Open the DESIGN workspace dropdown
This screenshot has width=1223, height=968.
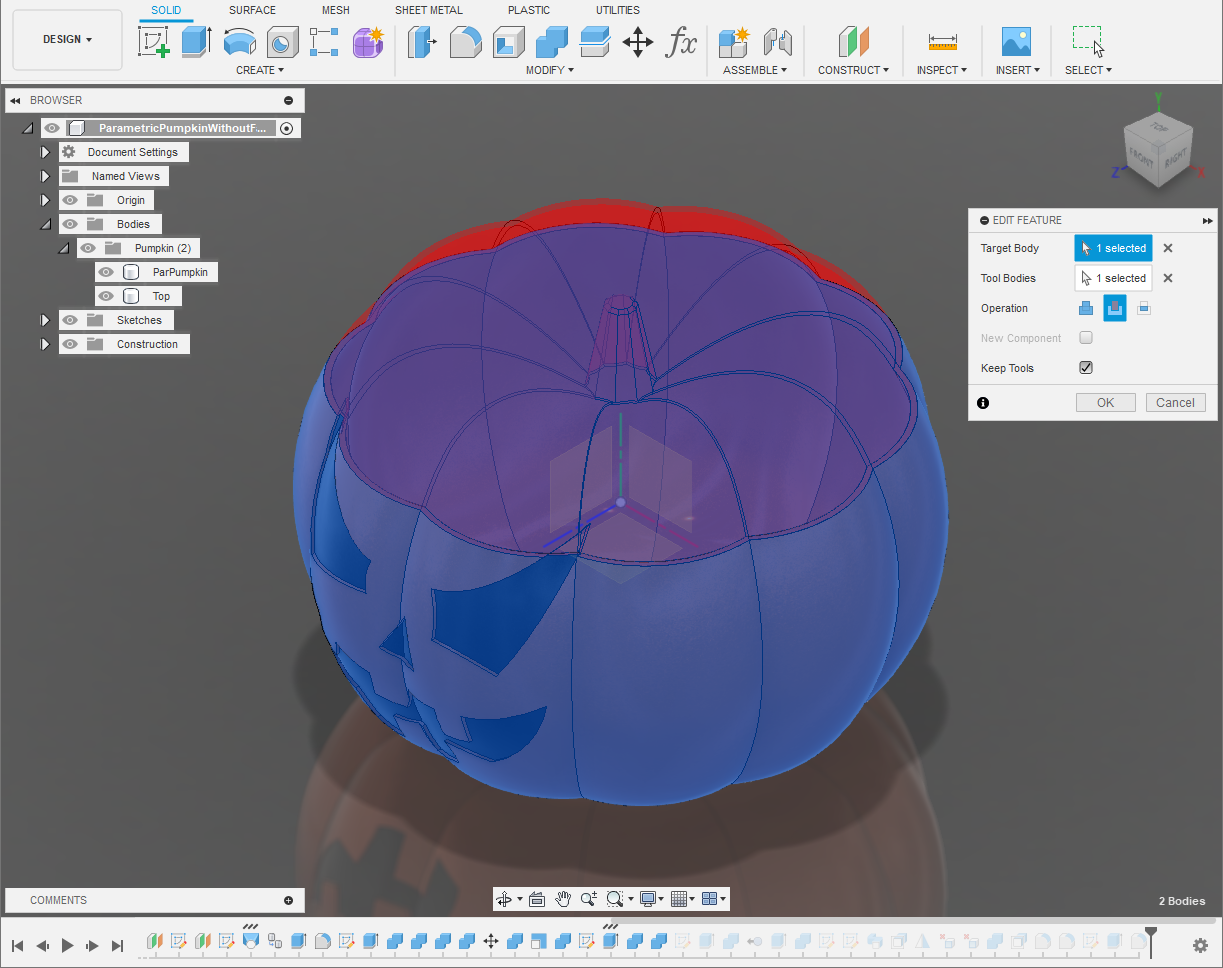coord(67,40)
